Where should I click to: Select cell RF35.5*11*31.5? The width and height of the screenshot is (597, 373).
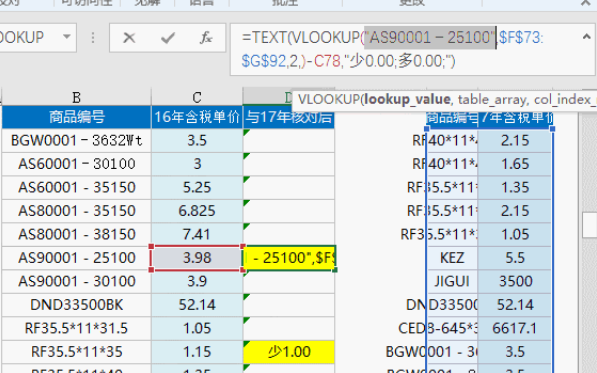(77, 328)
